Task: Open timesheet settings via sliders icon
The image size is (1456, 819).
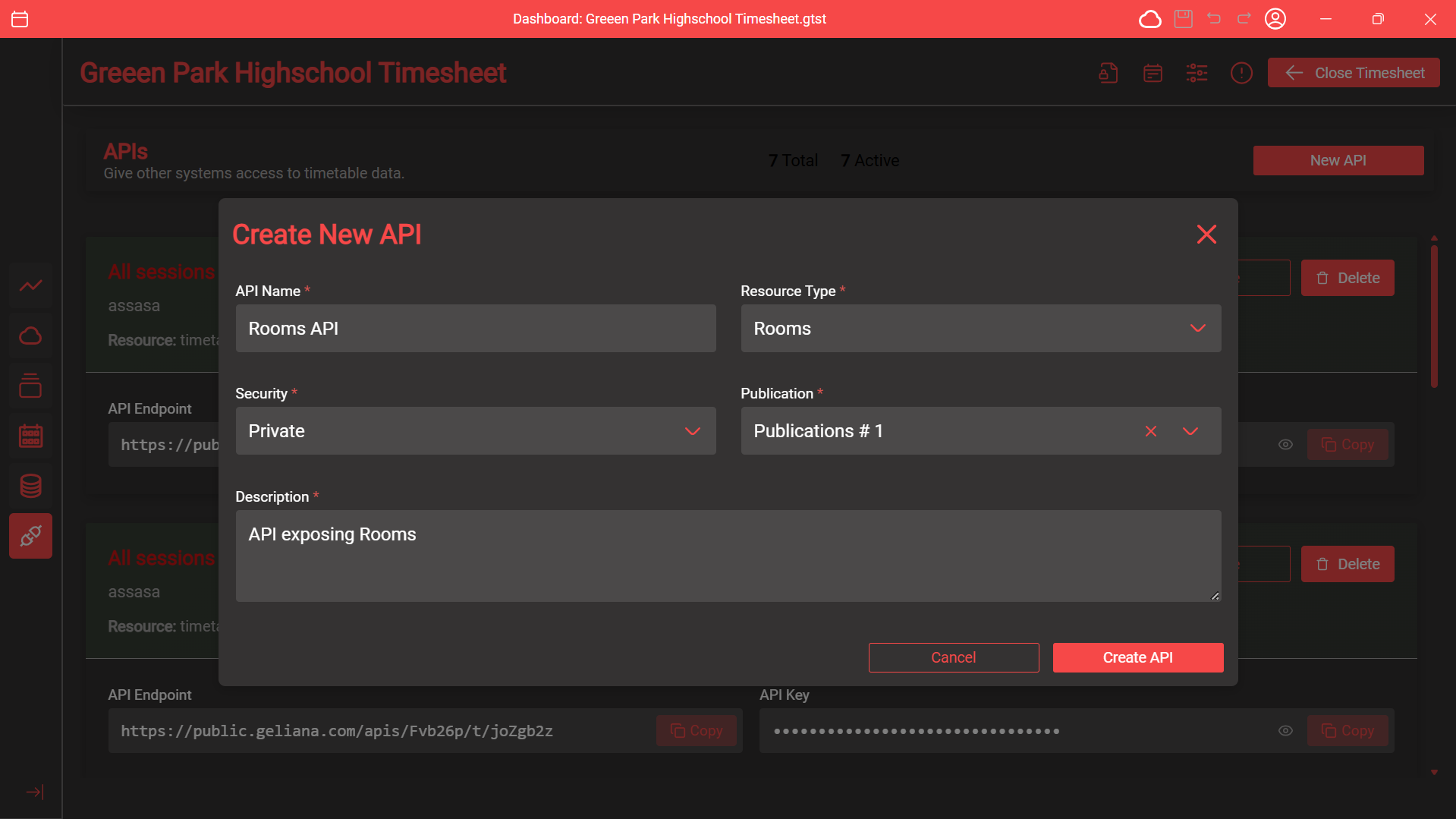Action: (1197, 73)
